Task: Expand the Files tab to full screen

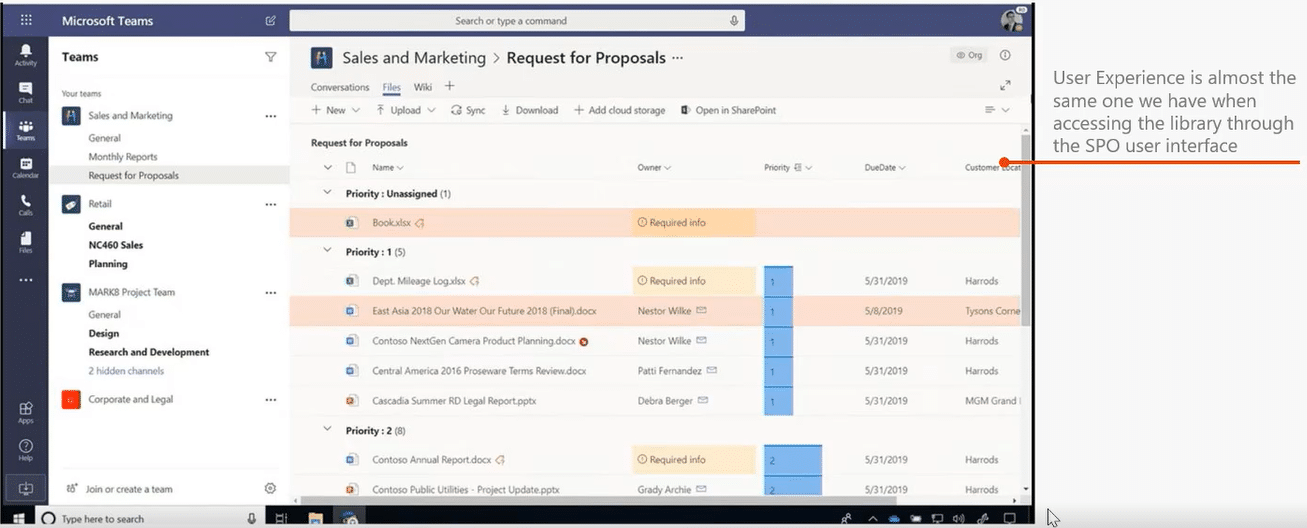Action: (1005, 86)
